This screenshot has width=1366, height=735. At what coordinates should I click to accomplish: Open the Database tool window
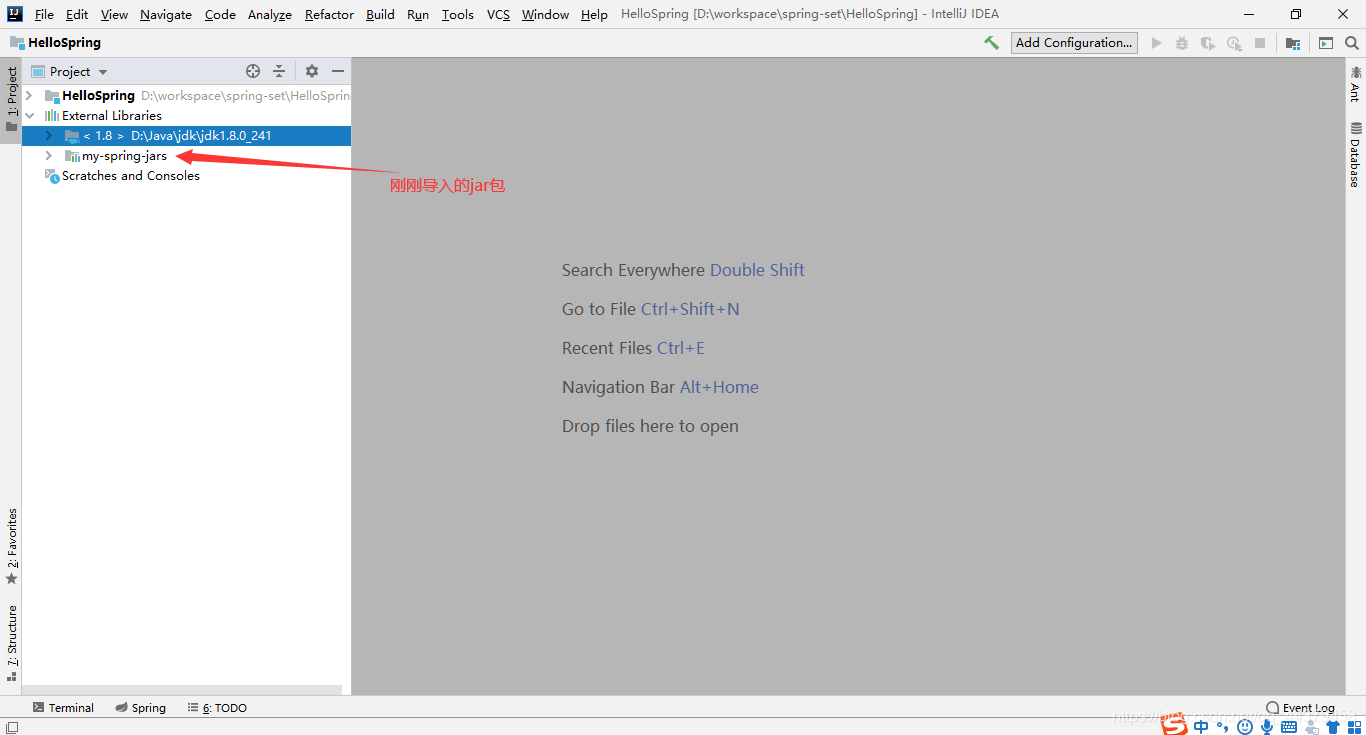pyautogui.click(x=1356, y=154)
